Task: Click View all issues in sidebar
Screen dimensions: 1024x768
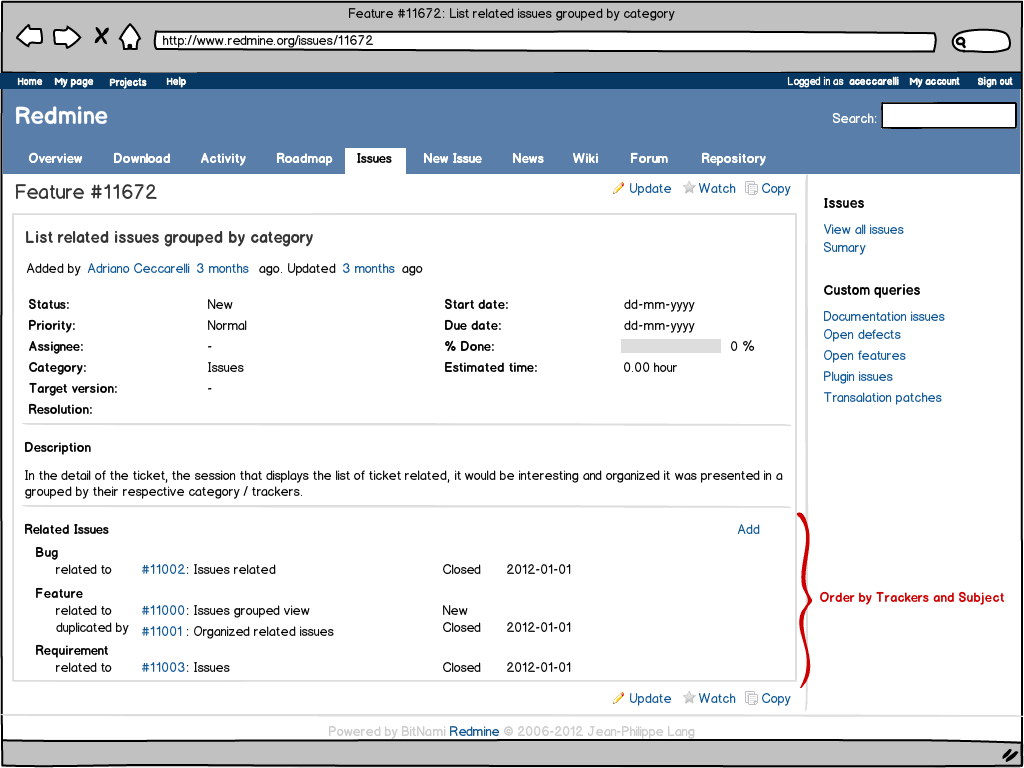Action: click(x=863, y=229)
